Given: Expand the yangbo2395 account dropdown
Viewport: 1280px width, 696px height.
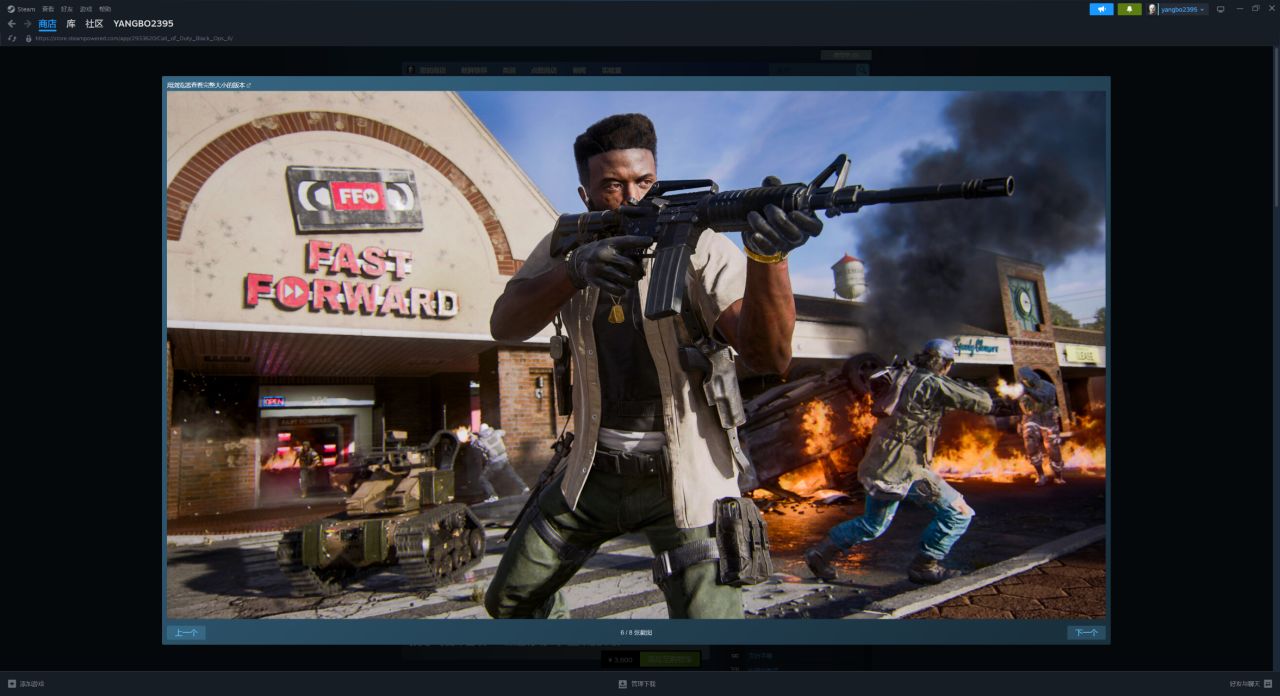Looking at the screenshot, I should coord(1183,9).
